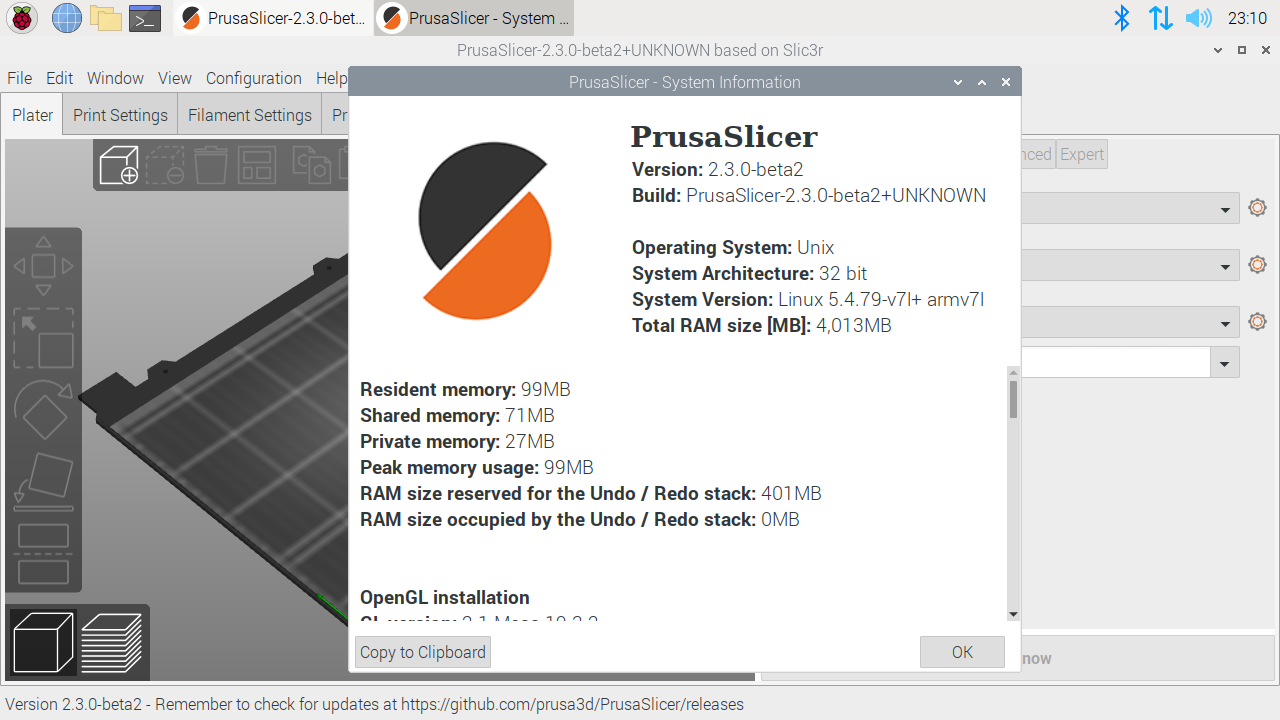Click the 'Version: 2.3.0-beta2' line
This screenshot has width=1280, height=720.
coord(718,169)
